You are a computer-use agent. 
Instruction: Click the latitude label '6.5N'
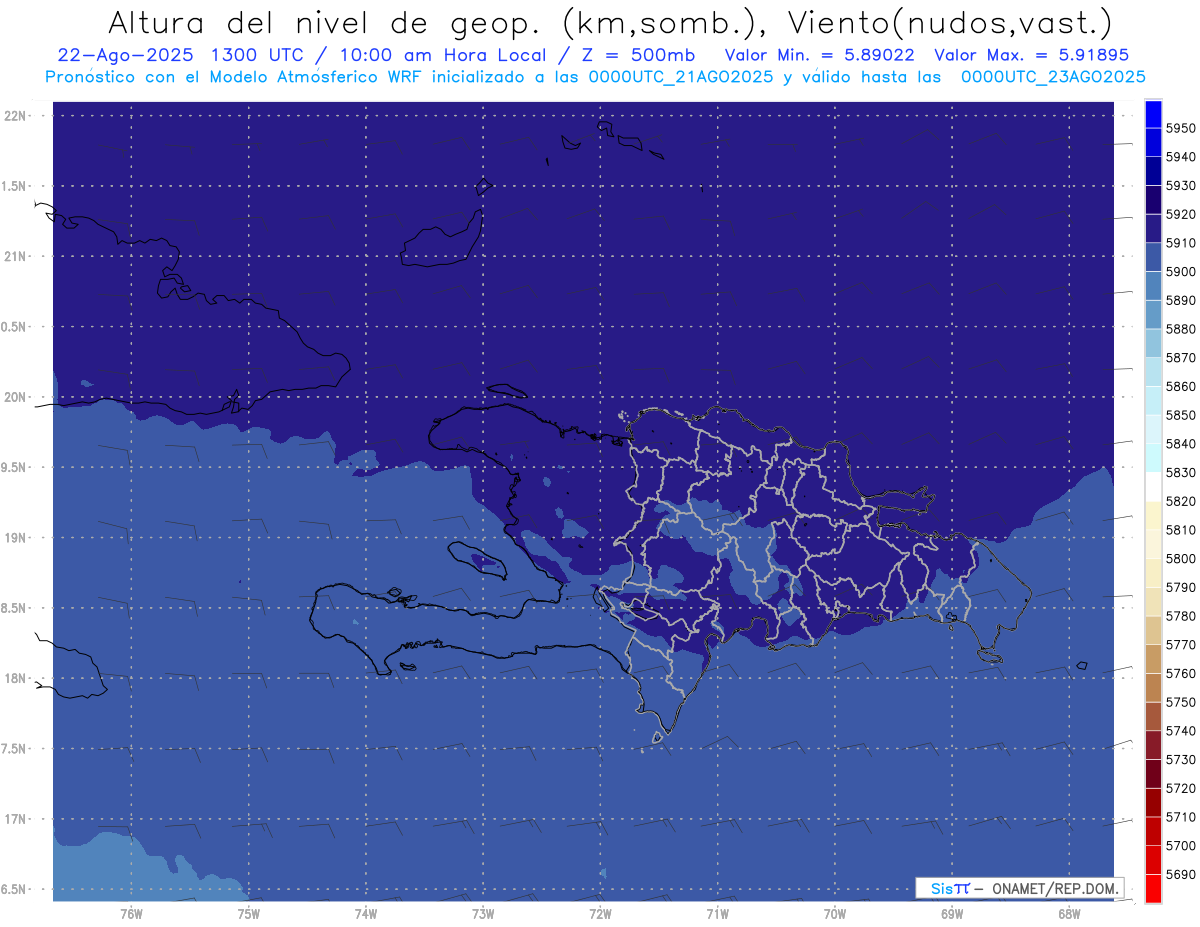[15, 889]
